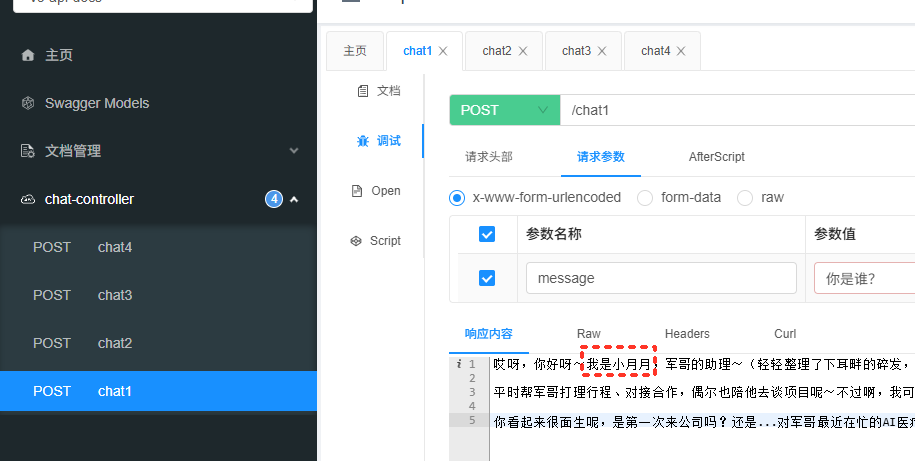
Task: Switch to the chat3 tab
Action: (x=576, y=51)
